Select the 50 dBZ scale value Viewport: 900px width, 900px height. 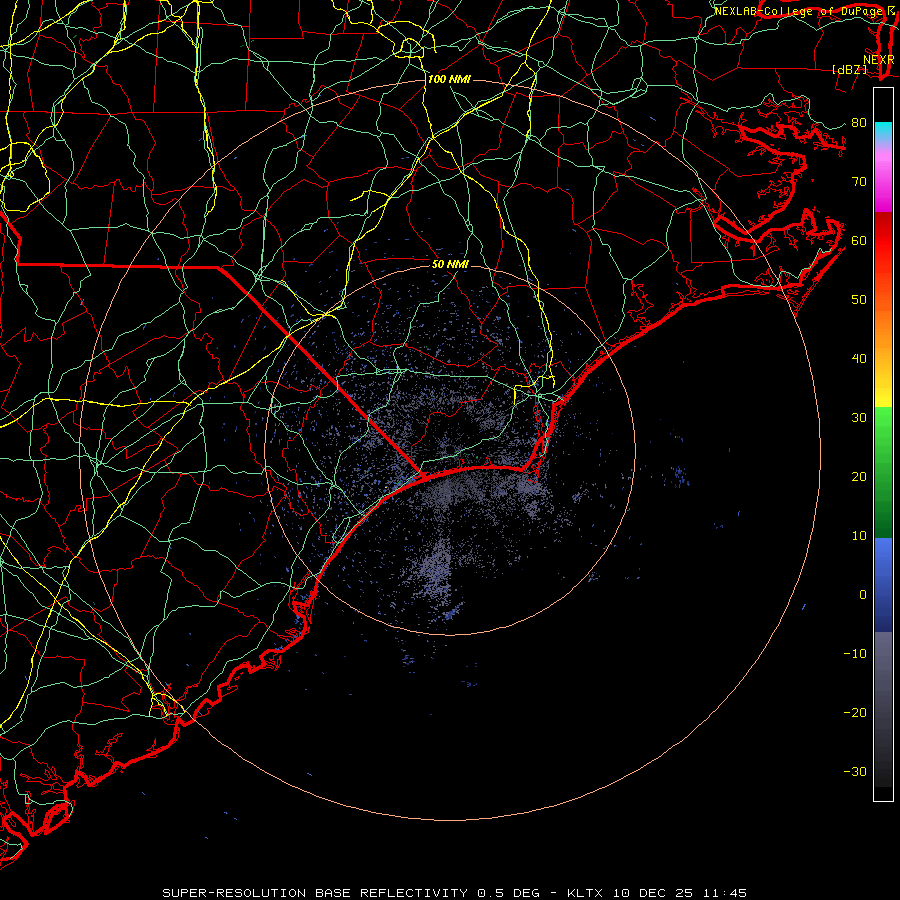click(859, 300)
